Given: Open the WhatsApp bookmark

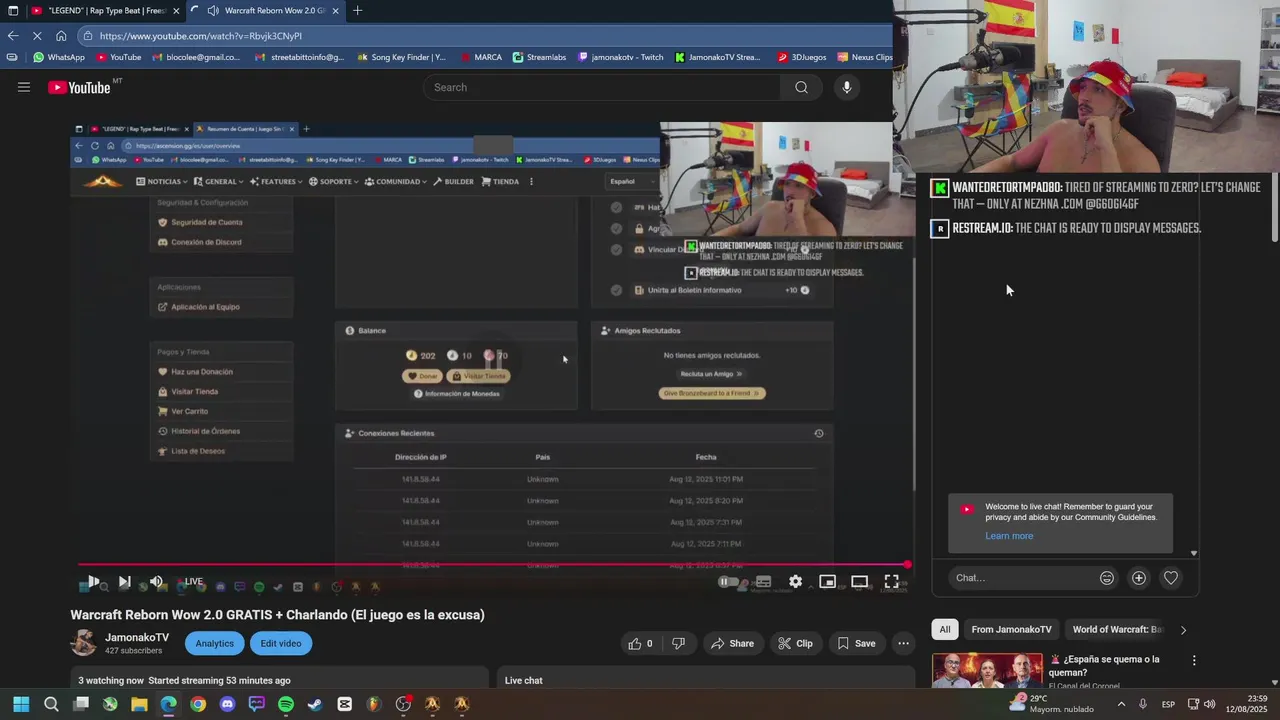Looking at the screenshot, I should pyautogui.click(x=59, y=57).
